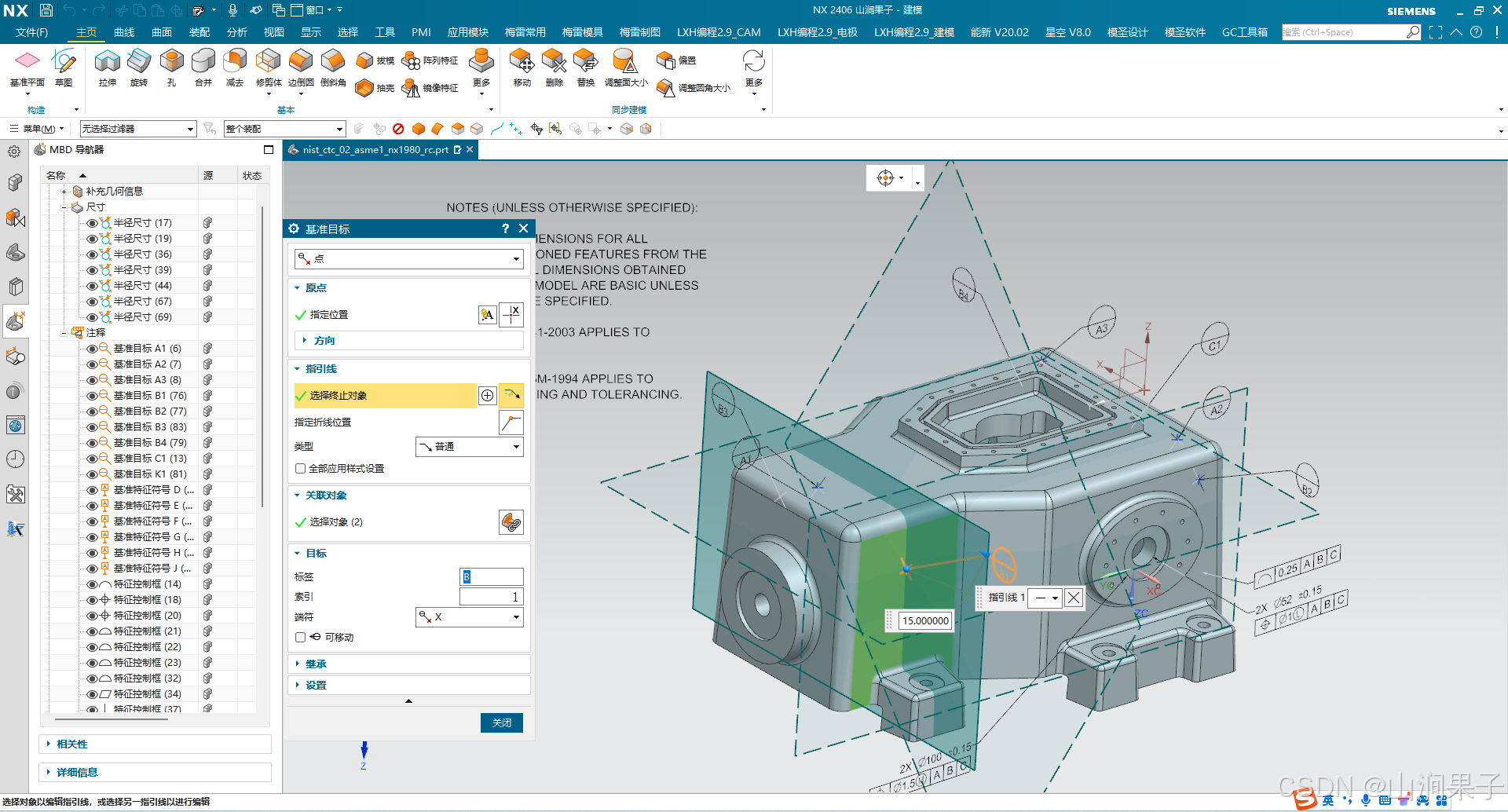Click the 指定折线位置 jog location icon

pos(511,422)
